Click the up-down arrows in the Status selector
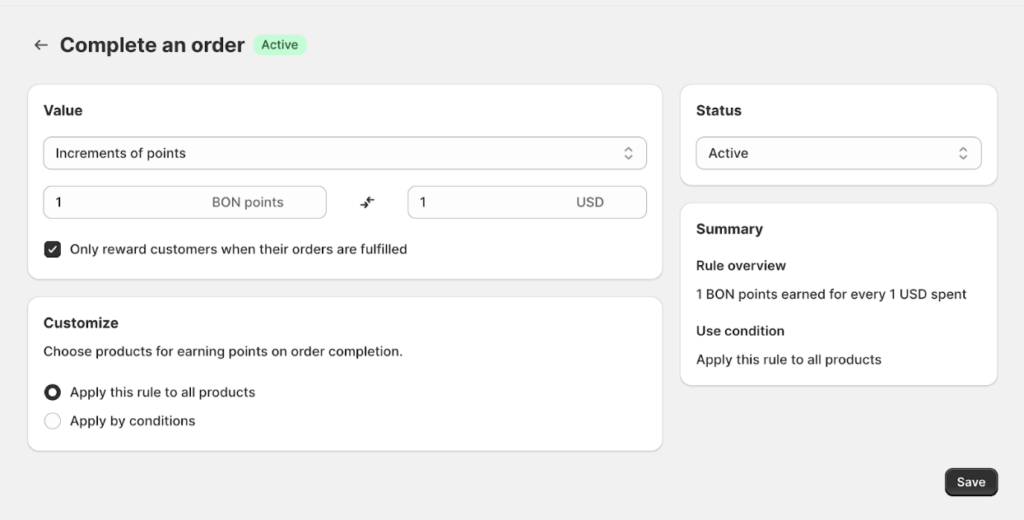The width and height of the screenshot is (1024, 520). [962, 154]
